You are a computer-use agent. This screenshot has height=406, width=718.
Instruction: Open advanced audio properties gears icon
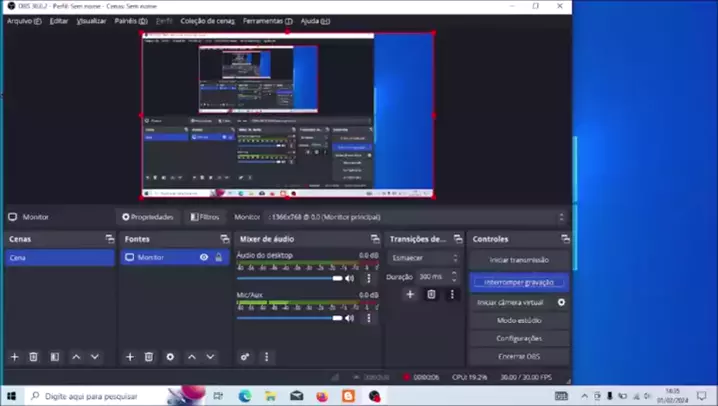tap(245, 357)
